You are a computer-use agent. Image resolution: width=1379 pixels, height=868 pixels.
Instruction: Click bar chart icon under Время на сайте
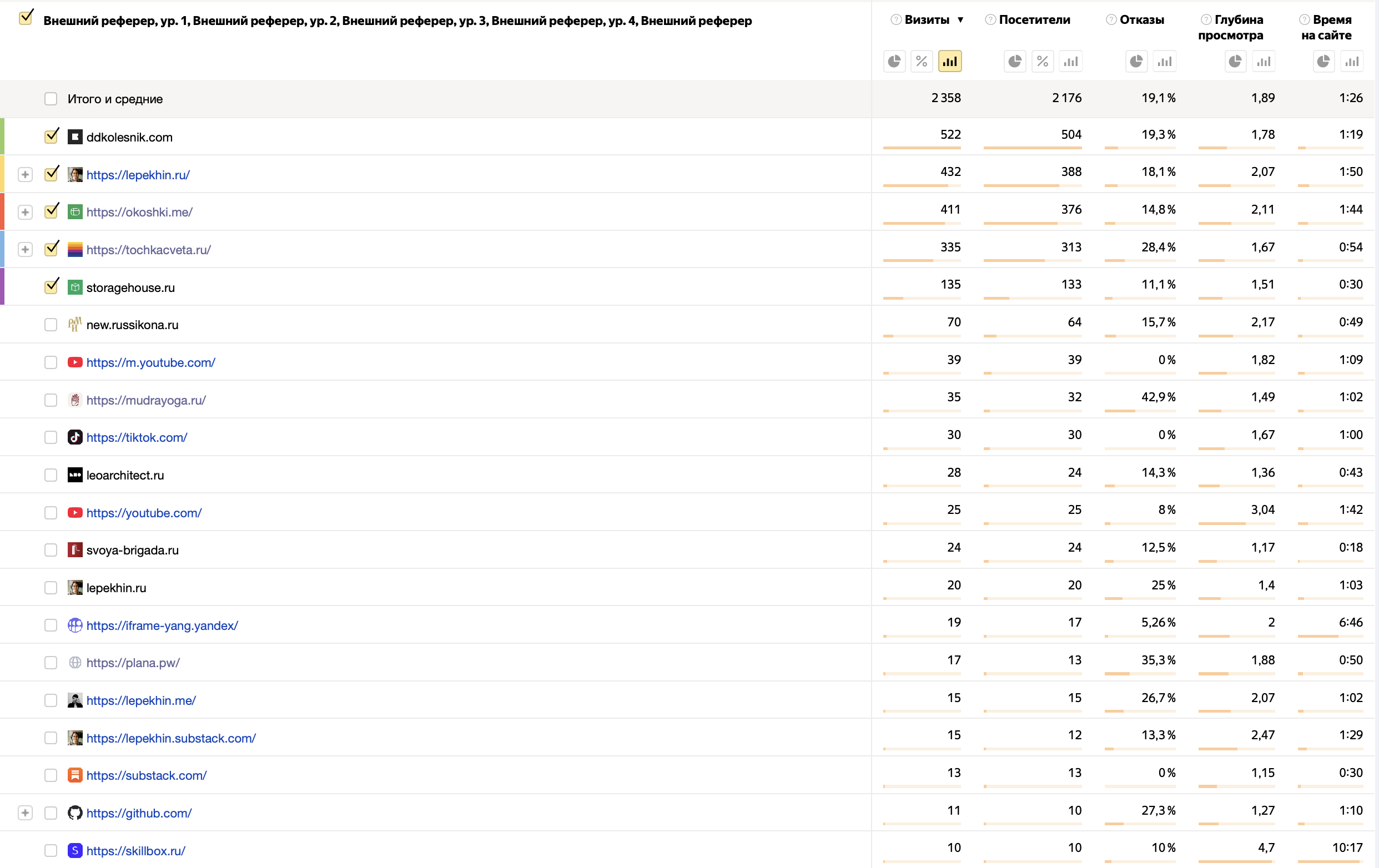1351,61
